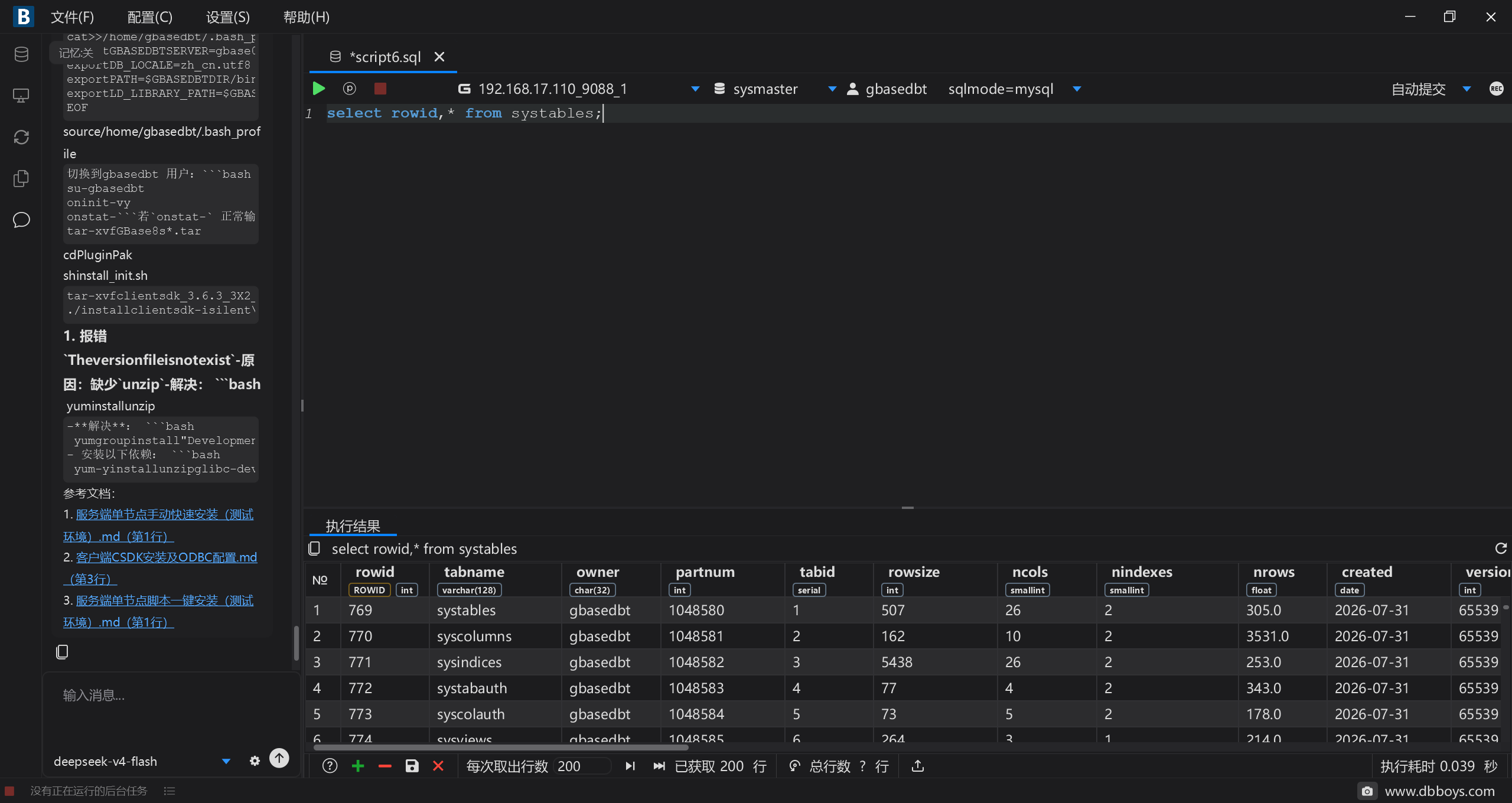Refresh the result set icon
This screenshot has width=1512, height=803.
click(1501, 549)
